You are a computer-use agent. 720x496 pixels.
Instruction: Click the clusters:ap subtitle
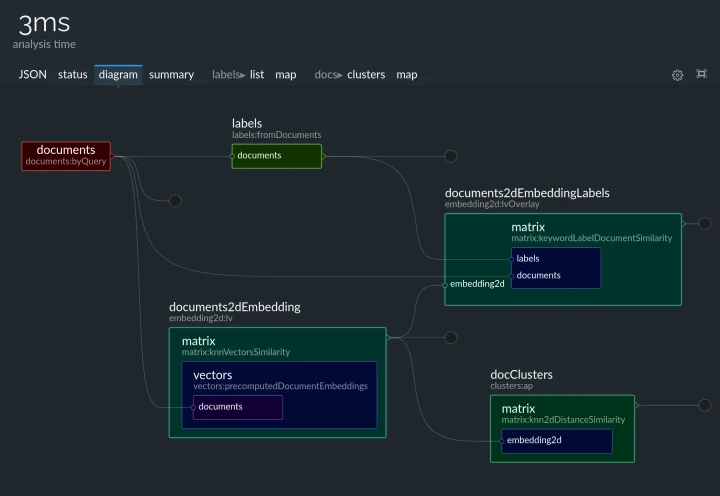click(x=512, y=386)
